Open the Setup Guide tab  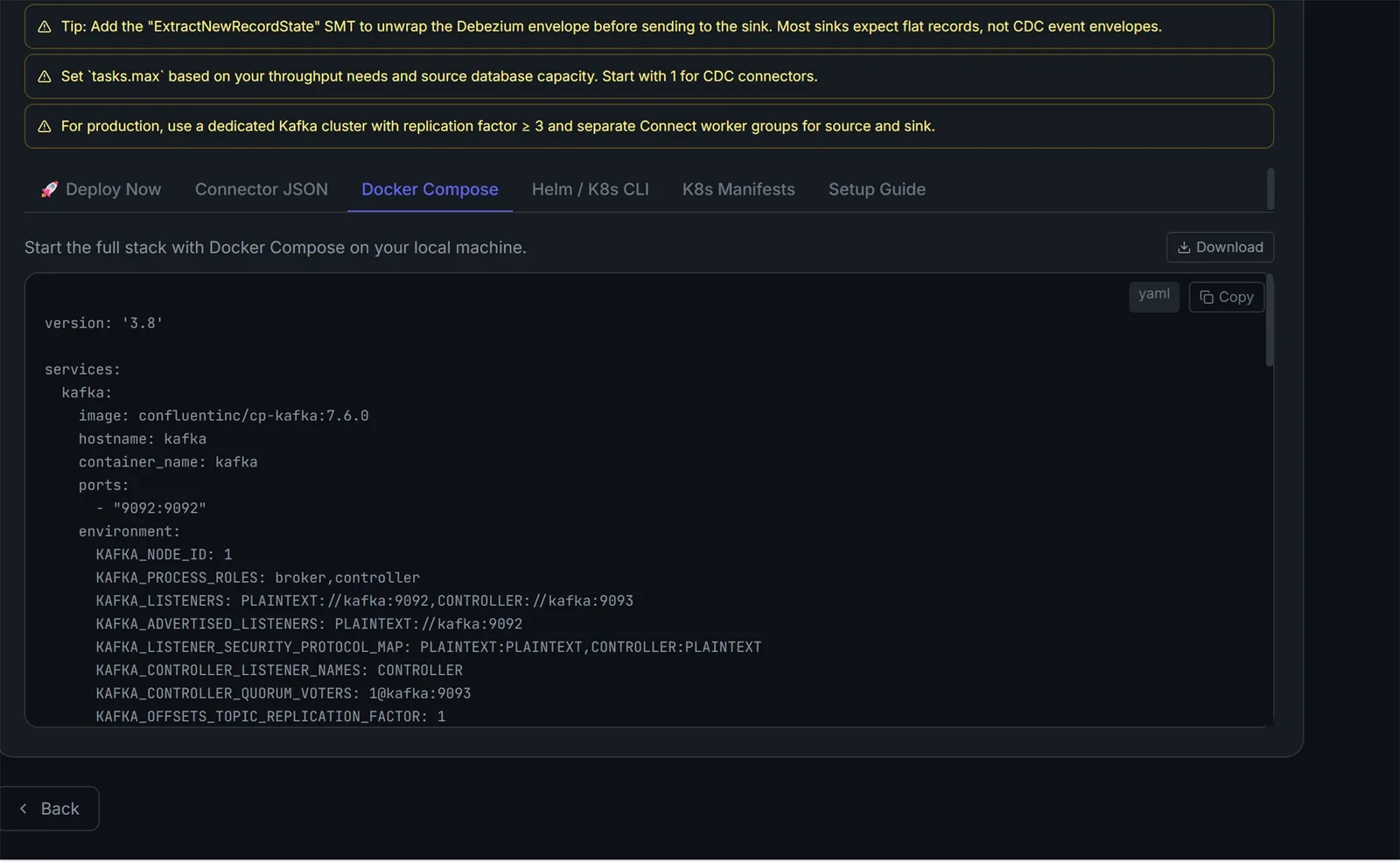(877, 190)
